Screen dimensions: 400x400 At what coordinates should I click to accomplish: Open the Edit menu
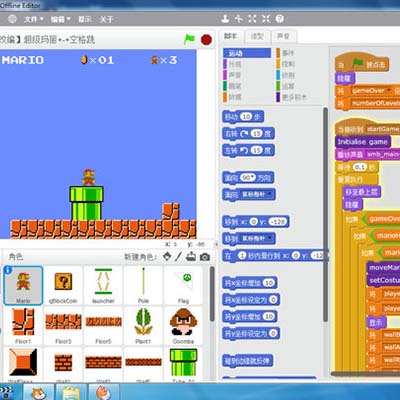click(60, 19)
